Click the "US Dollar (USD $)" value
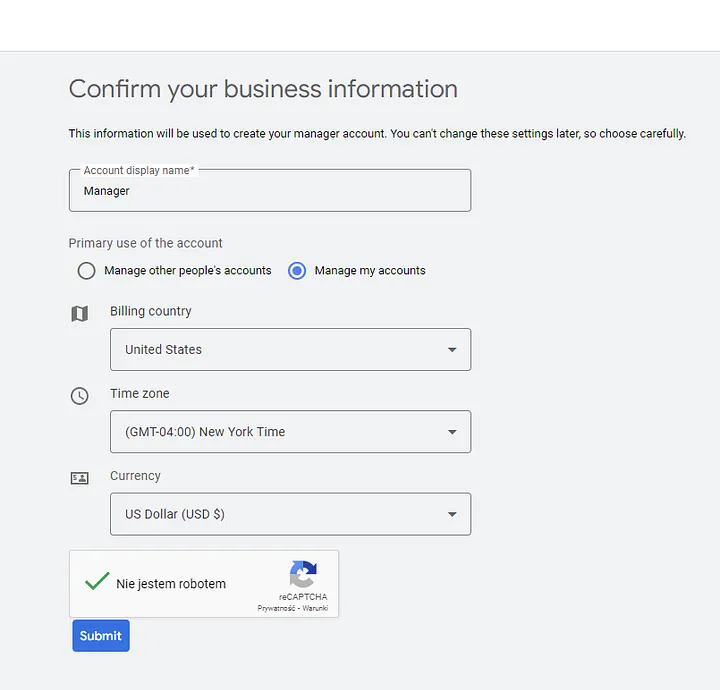Image resolution: width=720 pixels, height=690 pixels. pyautogui.click(x=175, y=514)
